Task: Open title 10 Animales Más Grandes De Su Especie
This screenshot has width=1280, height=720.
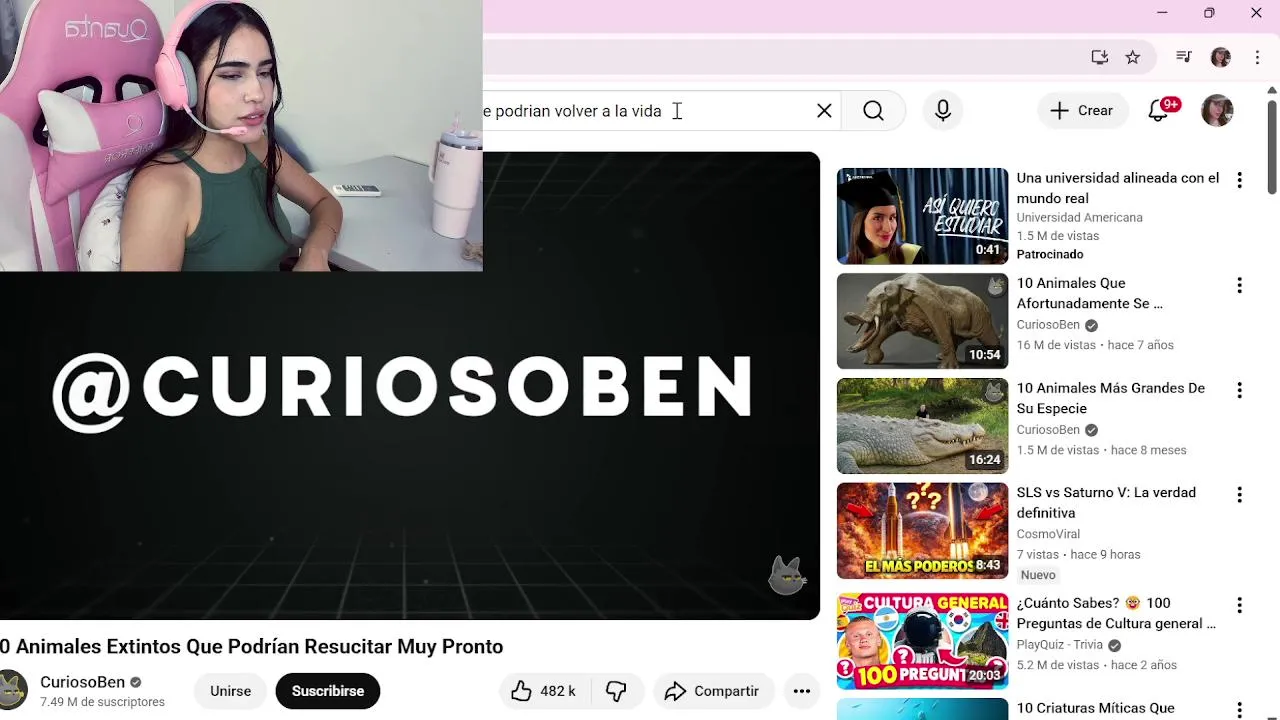Action: [1111, 398]
